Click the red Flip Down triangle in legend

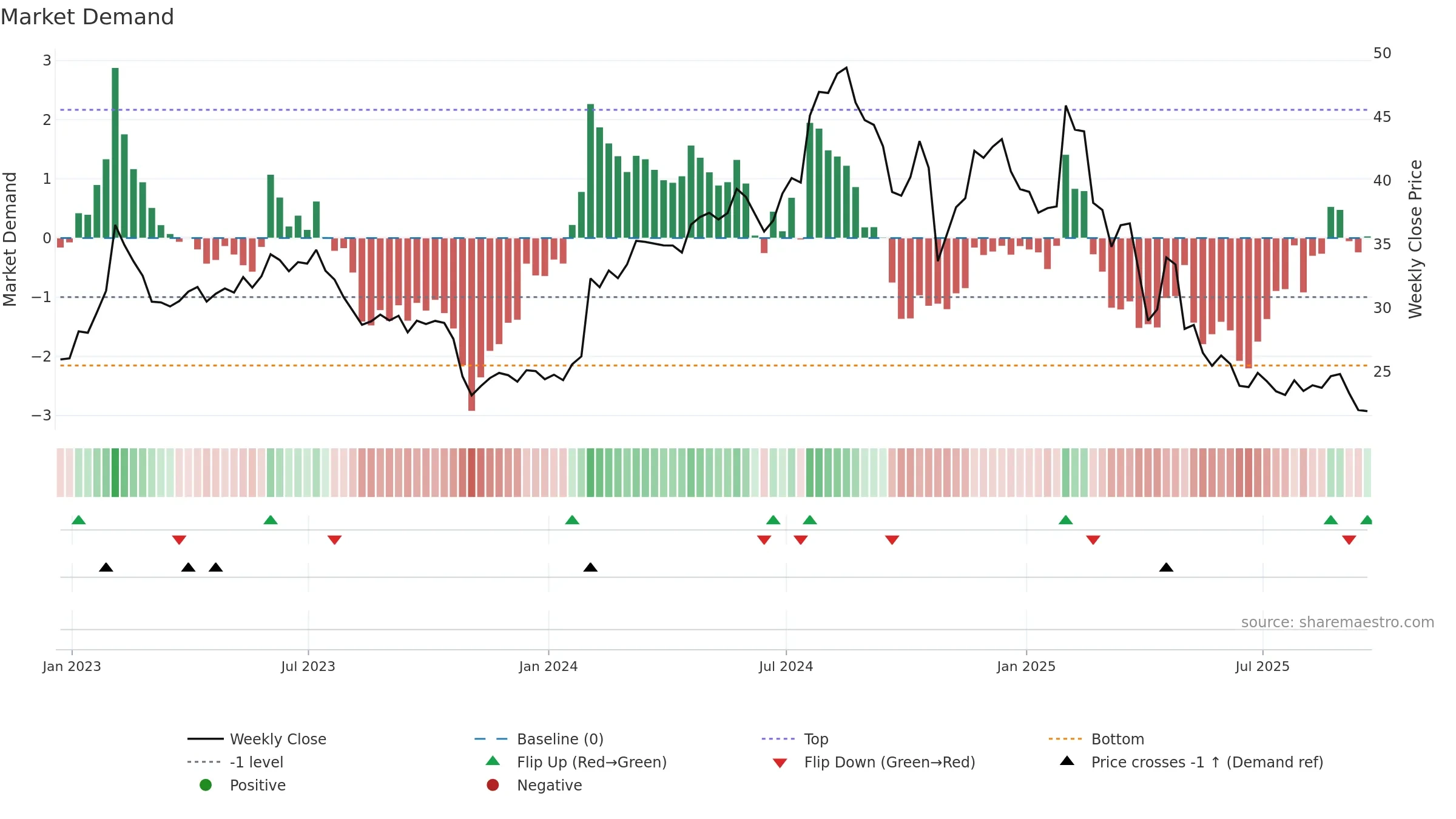click(780, 763)
